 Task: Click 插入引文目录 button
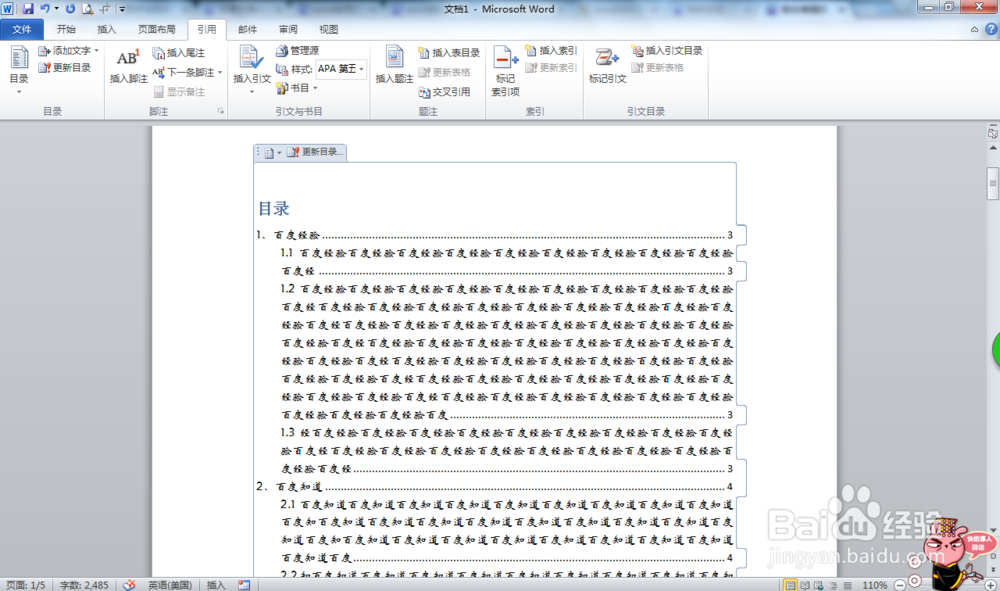[667, 50]
